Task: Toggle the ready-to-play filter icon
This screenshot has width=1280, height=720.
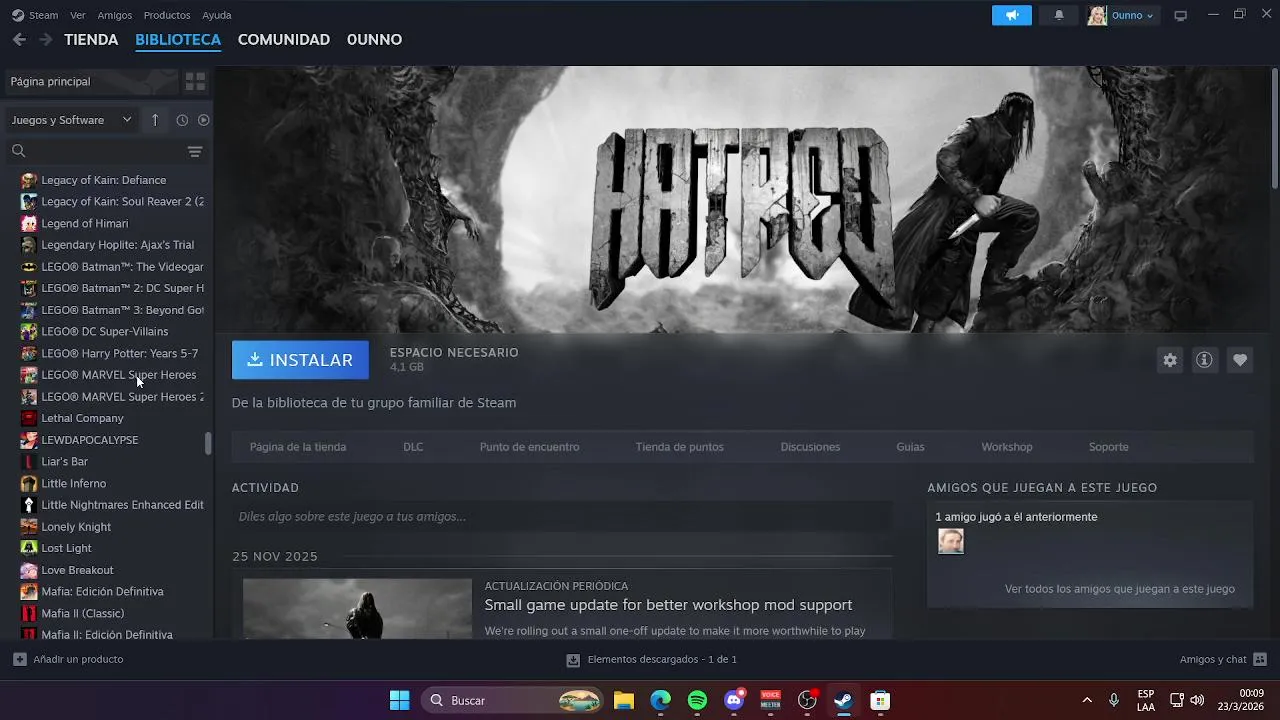Action: click(204, 120)
